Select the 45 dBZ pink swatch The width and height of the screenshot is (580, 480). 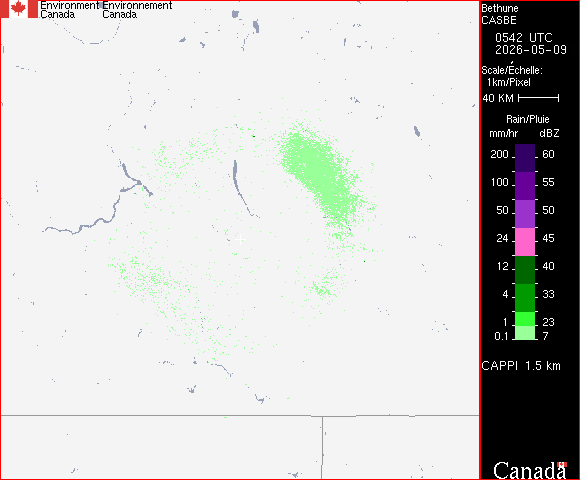525,242
